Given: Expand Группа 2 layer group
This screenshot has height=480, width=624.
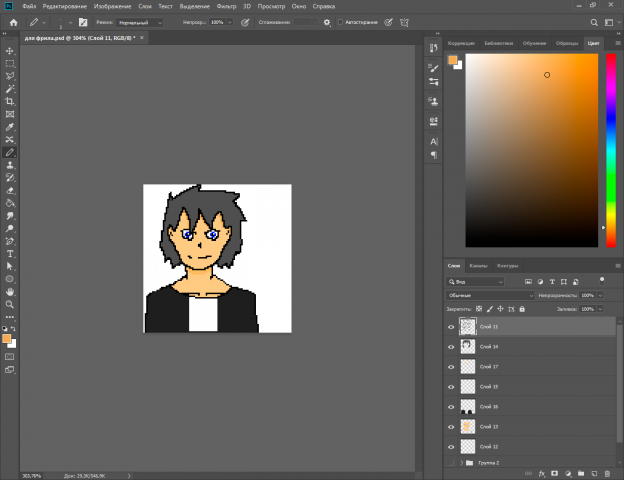Looking at the screenshot, I should (462, 463).
